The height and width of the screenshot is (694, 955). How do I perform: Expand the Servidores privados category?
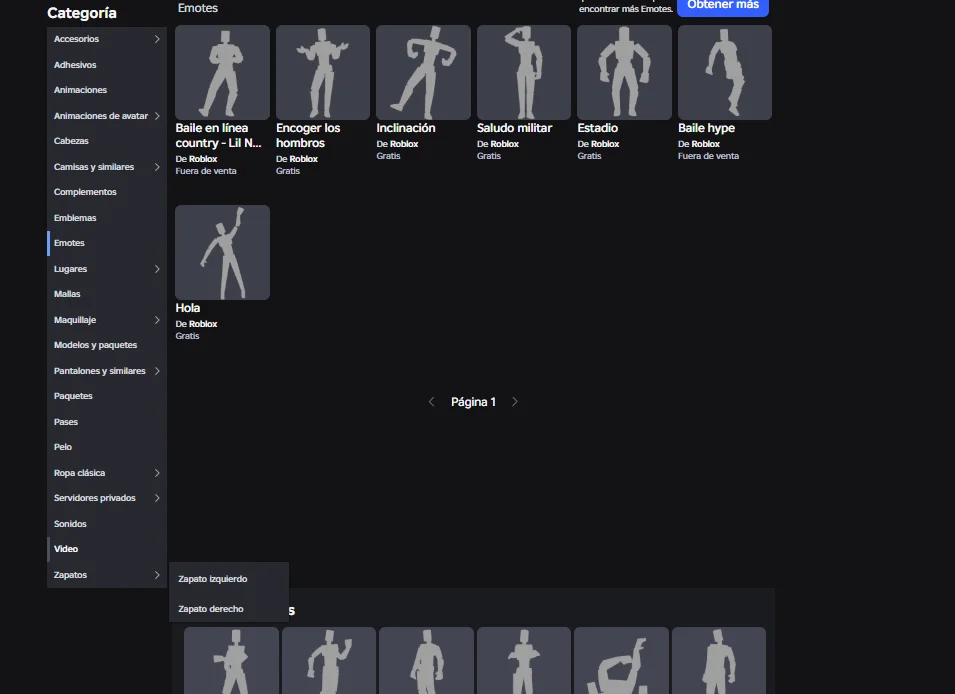tap(106, 498)
